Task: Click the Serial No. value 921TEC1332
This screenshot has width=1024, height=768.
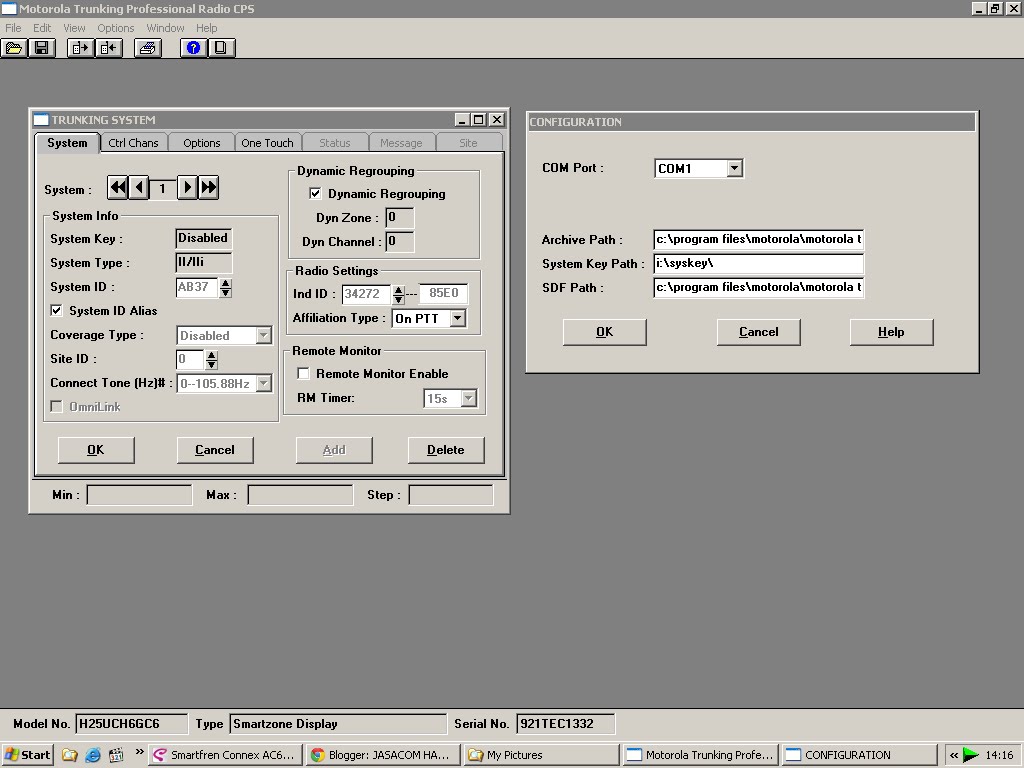Action: [x=565, y=724]
